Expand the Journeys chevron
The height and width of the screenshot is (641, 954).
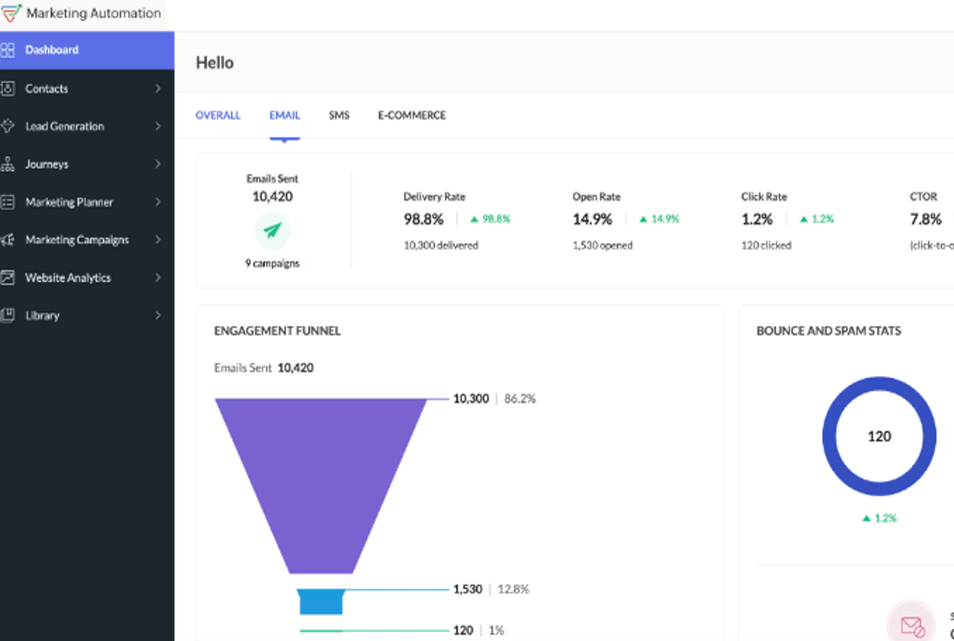pos(158,164)
